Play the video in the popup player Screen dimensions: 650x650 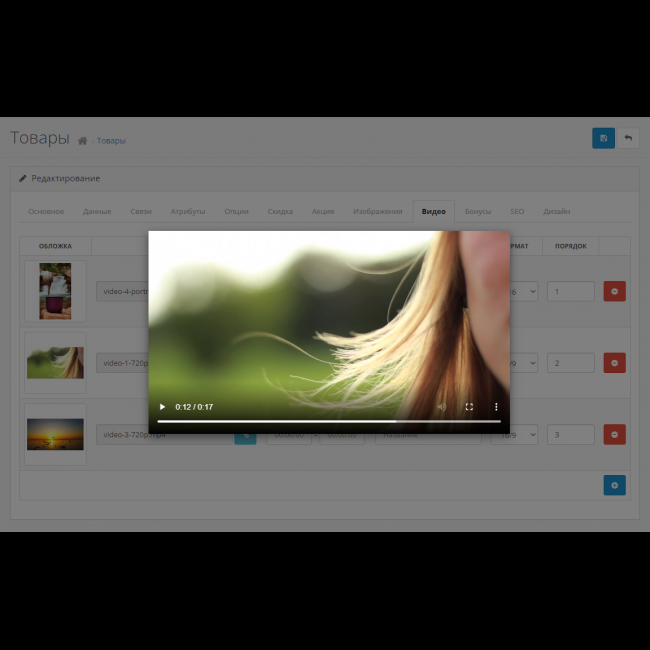[x=163, y=407]
